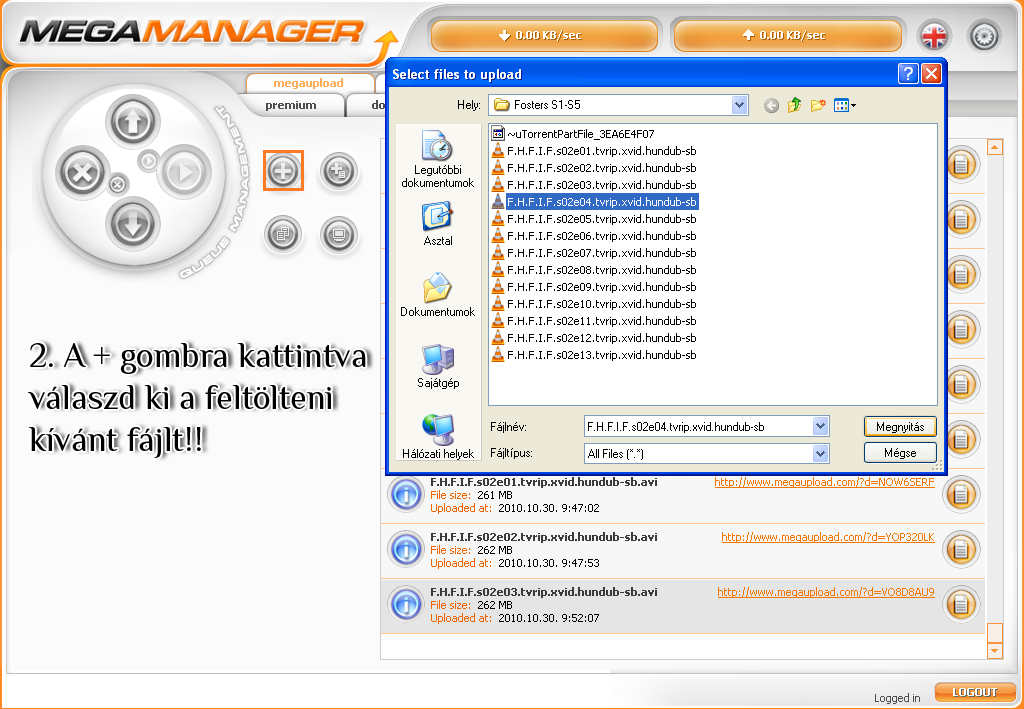Click the dialog's question mark help button
Viewport: 1024px width, 709px height.
point(908,74)
